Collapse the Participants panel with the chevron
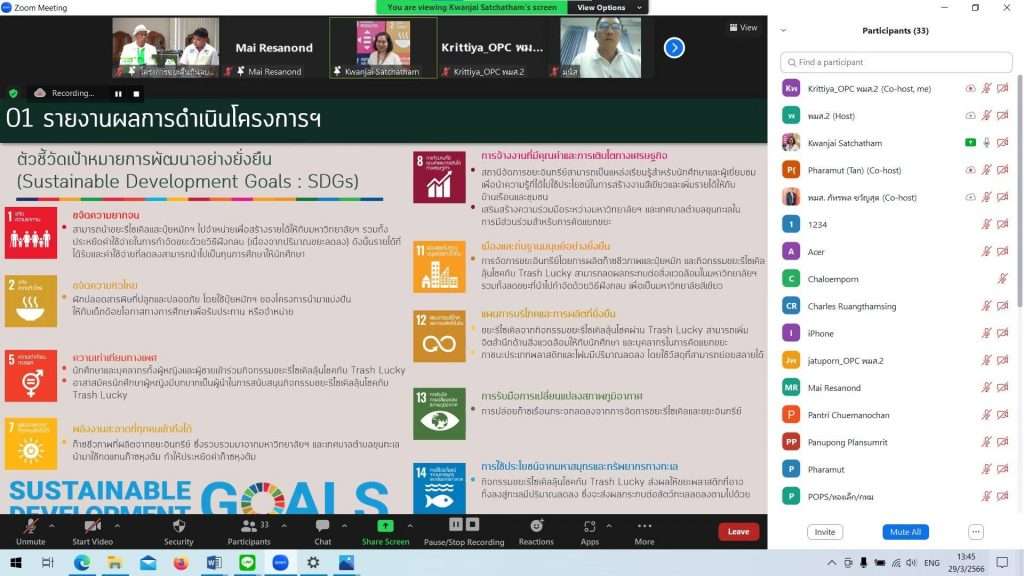This screenshot has width=1024, height=576. [x=783, y=31]
